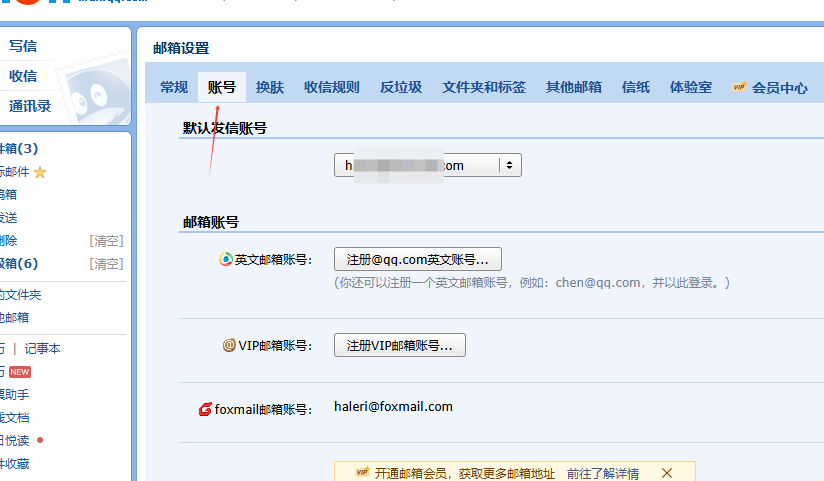The image size is (824, 481).
Task: Click the 默认发信账号 section heading
Action: click(224, 128)
